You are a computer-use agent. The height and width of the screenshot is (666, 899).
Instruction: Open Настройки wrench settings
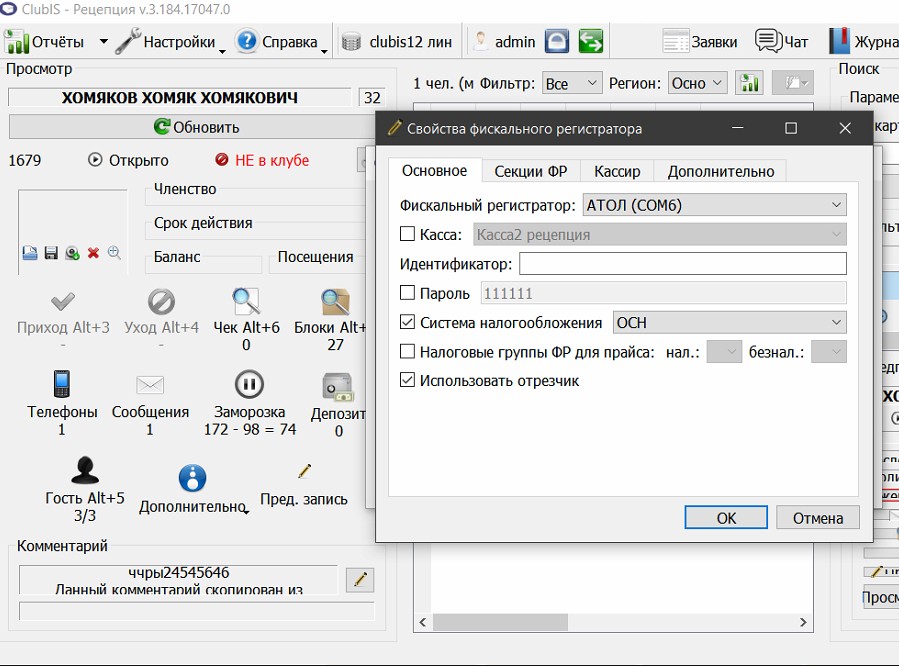point(128,41)
